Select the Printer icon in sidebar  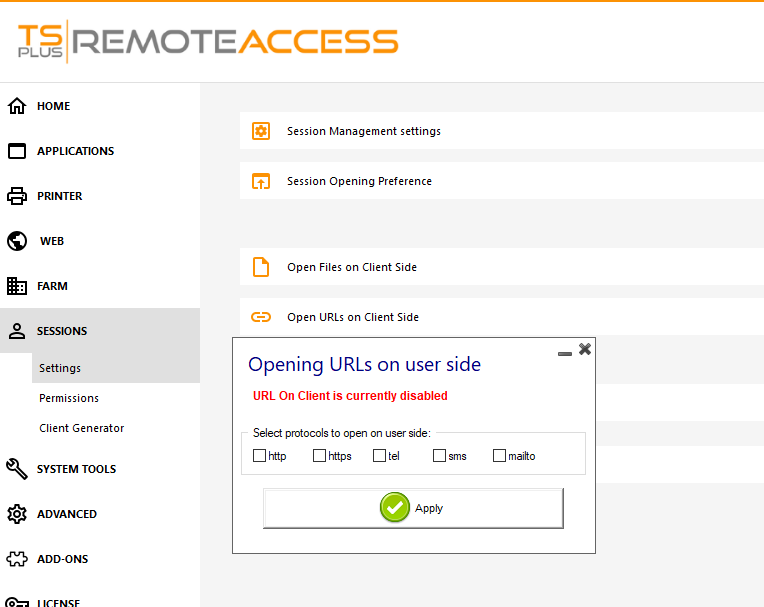17,196
